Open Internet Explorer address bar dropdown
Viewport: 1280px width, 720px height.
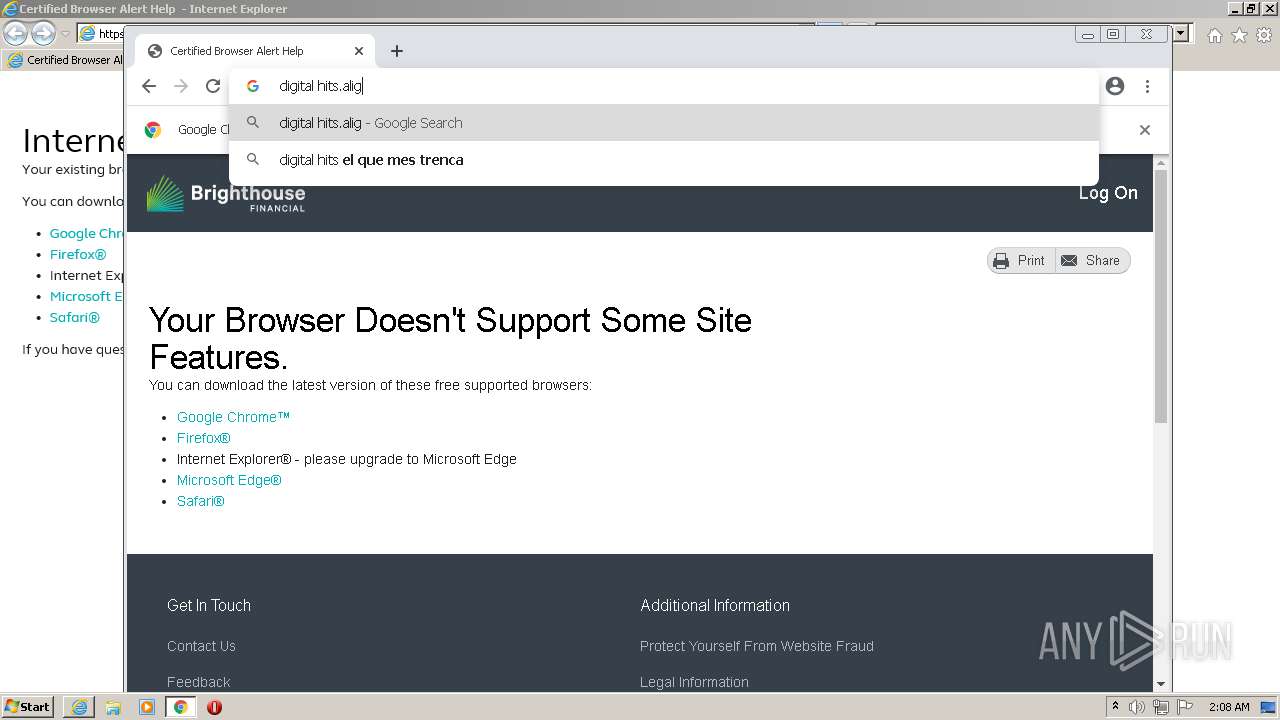[1181, 34]
